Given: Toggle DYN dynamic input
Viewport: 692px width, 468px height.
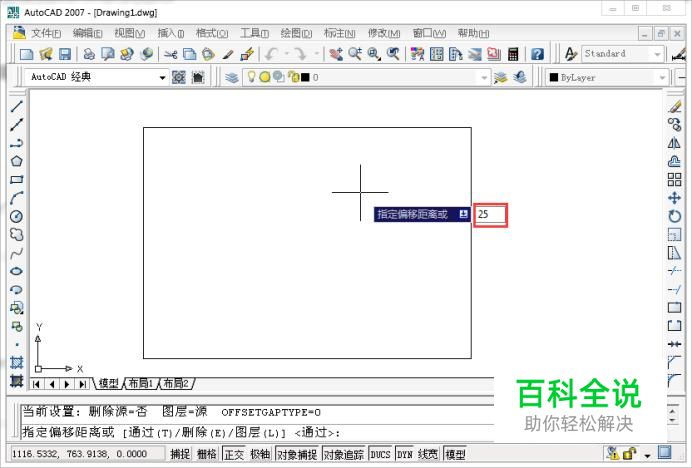Looking at the screenshot, I should (x=405, y=454).
